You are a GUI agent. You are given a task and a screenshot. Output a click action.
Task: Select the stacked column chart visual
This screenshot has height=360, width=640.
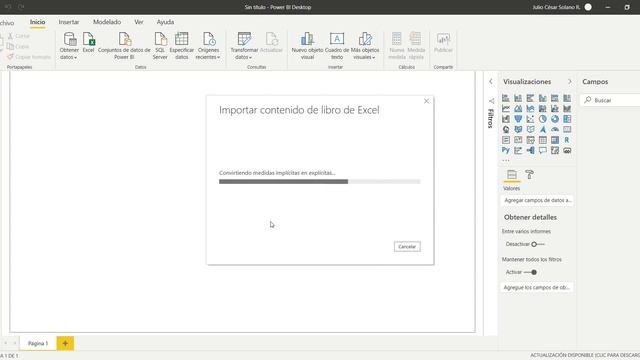[518, 98]
